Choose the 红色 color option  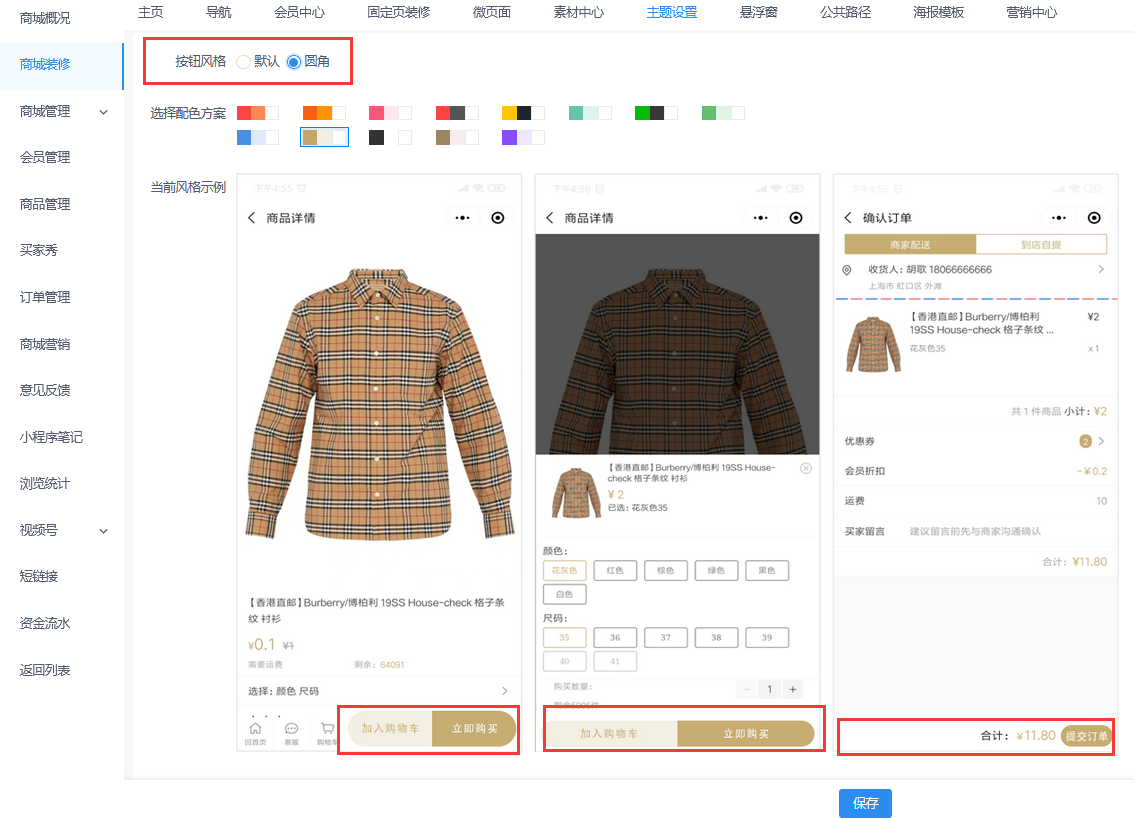[x=615, y=571]
